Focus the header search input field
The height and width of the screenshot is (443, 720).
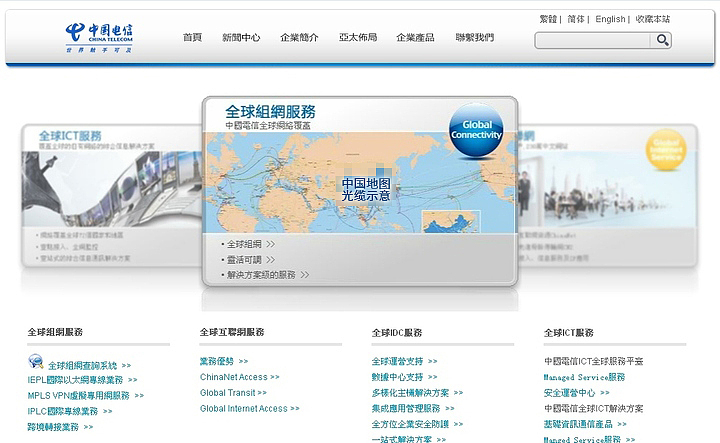tap(593, 40)
